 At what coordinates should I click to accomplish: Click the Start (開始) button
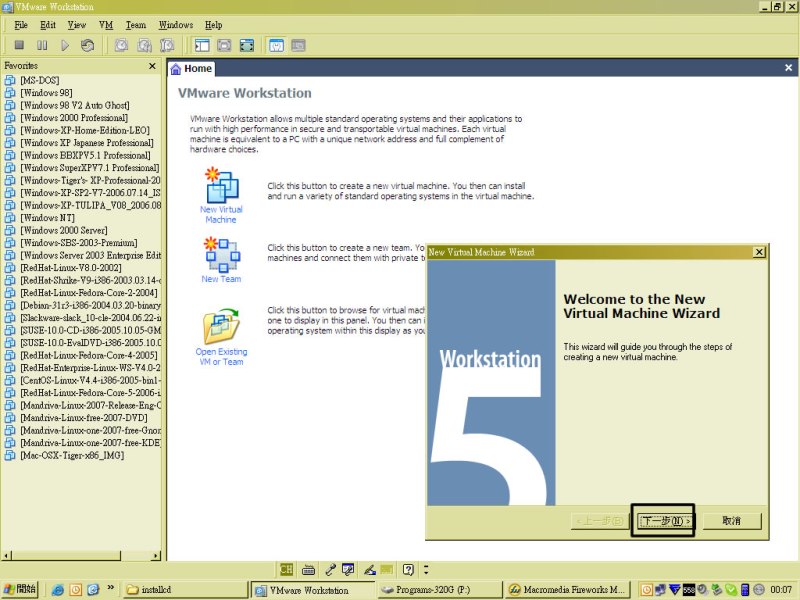pyautogui.click(x=20, y=589)
